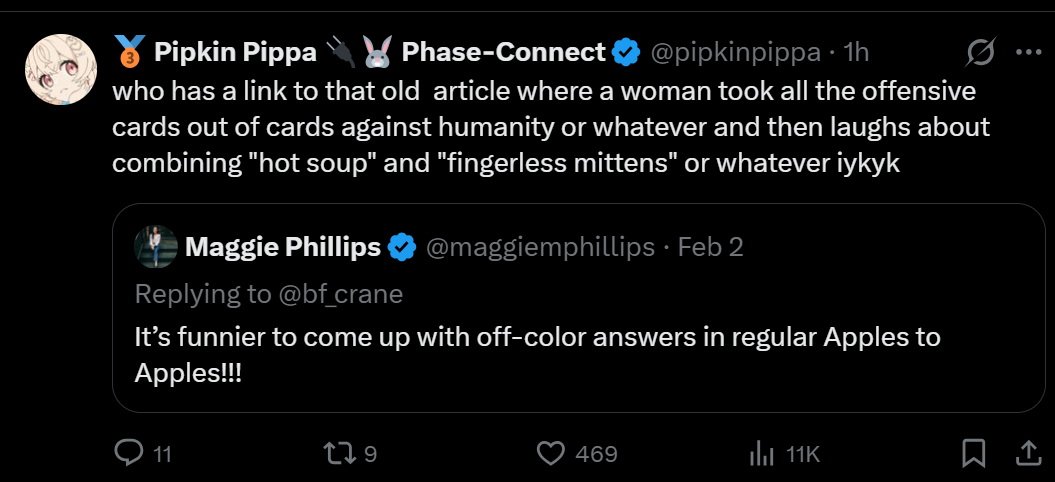Open the view analytics bar chart icon
The width and height of the screenshot is (1055, 482).
point(763,454)
